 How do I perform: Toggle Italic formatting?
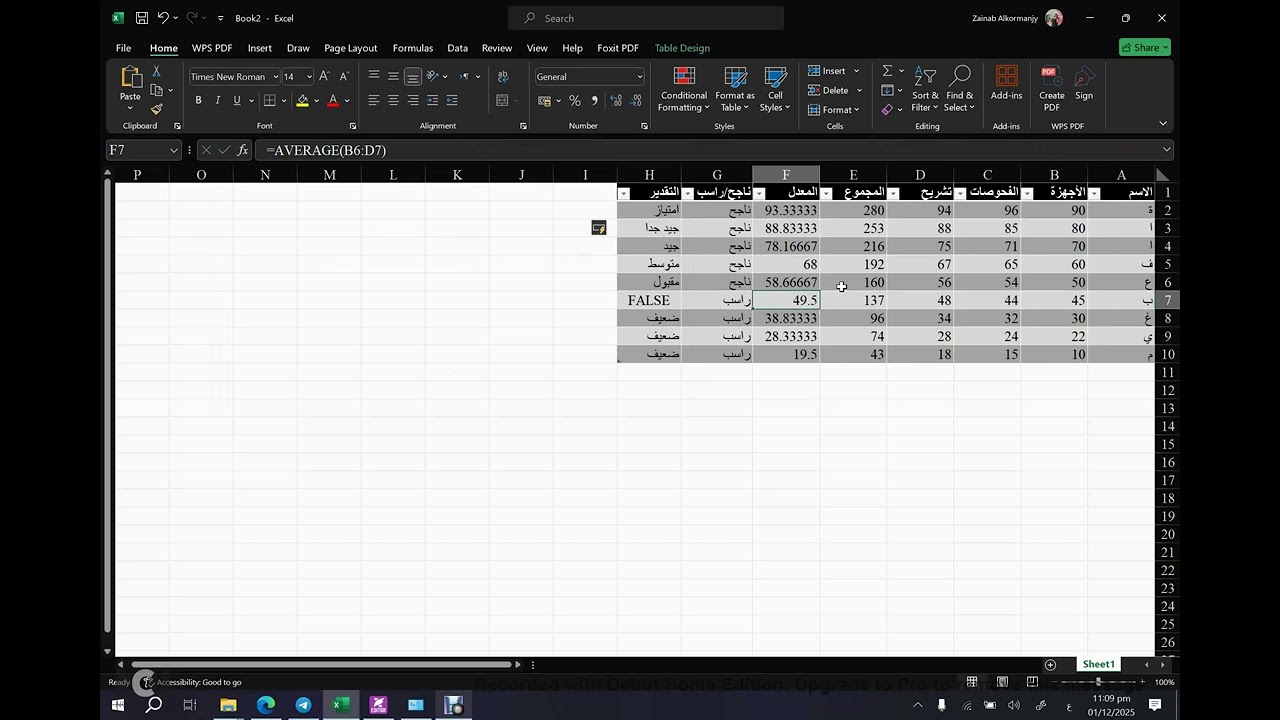217,100
